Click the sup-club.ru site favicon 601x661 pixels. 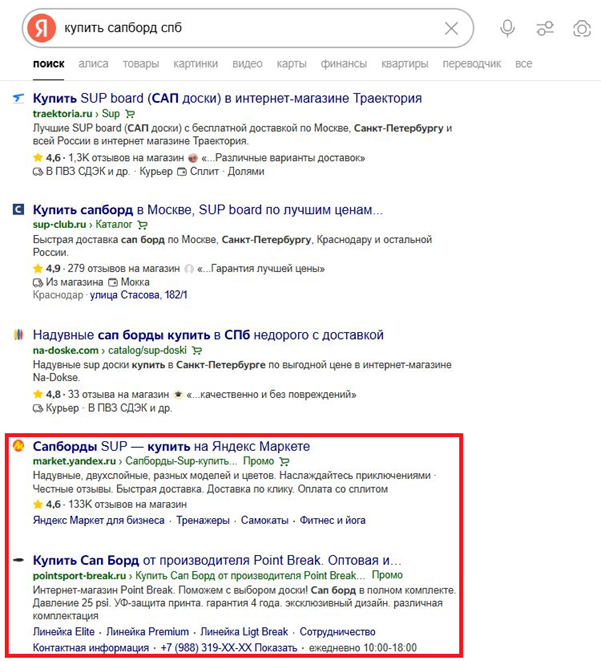tap(18, 209)
